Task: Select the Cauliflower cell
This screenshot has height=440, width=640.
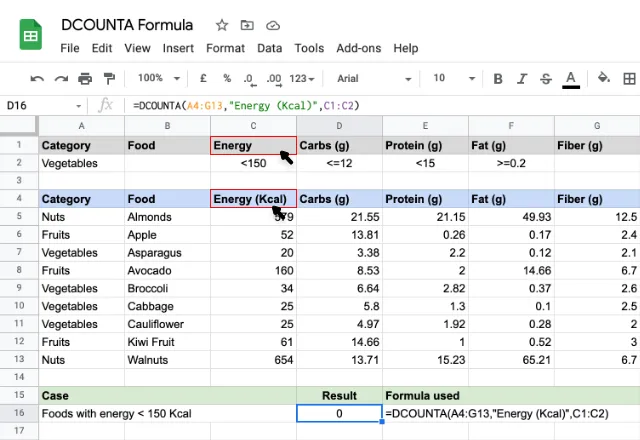Action: [x=167, y=324]
